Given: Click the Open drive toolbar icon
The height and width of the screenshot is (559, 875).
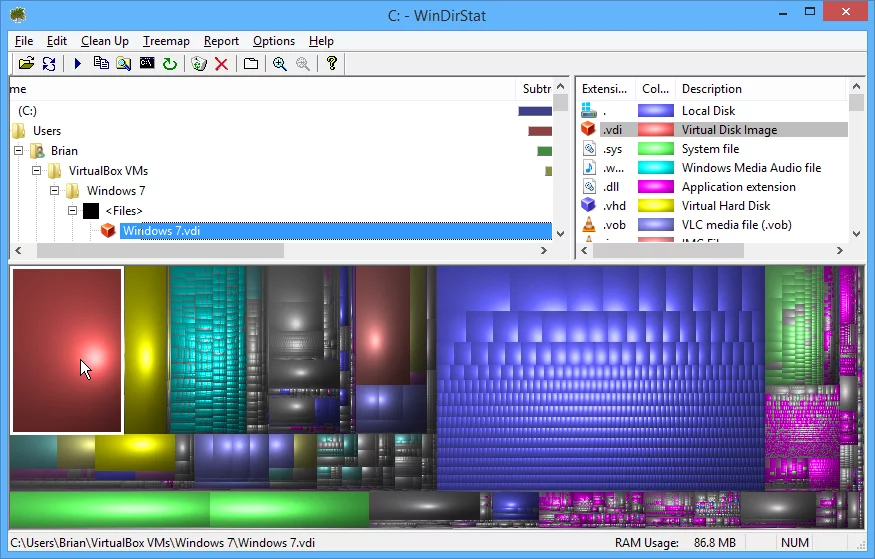Looking at the screenshot, I should pos(26,64).
